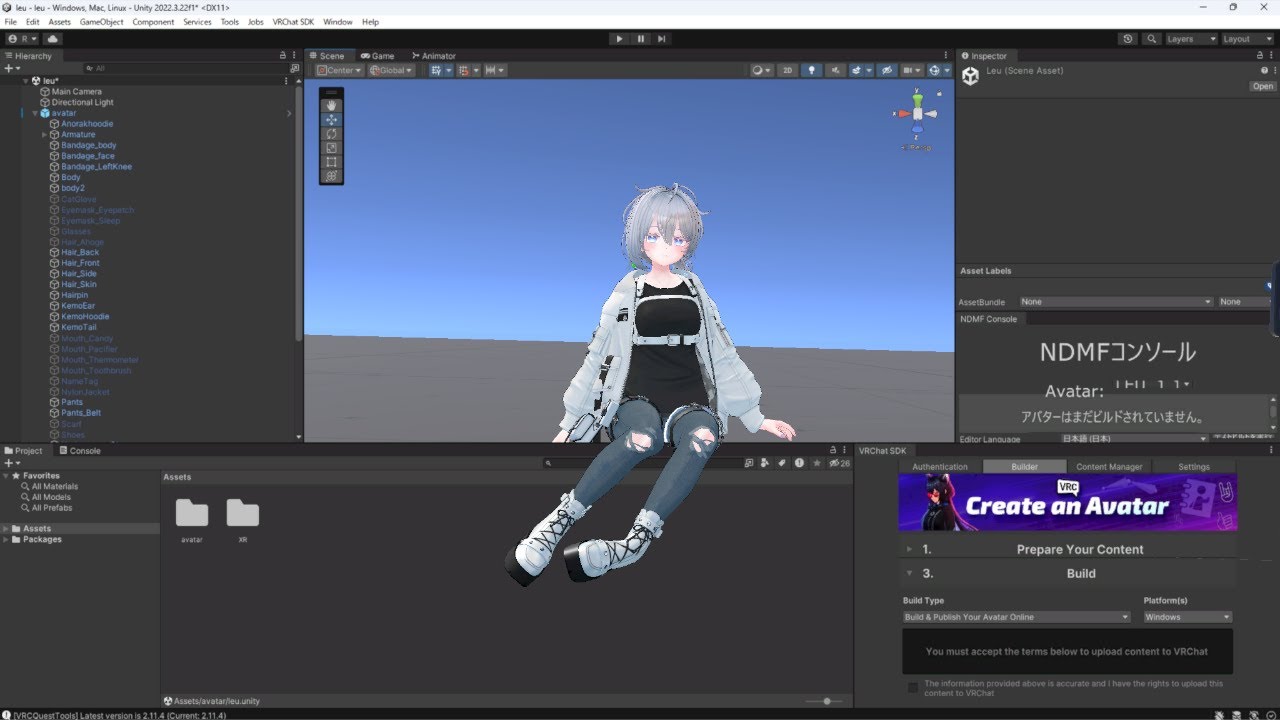
Task: Toggle hidden objects visibility in scene toolbar
Action: tap(887, 70)
